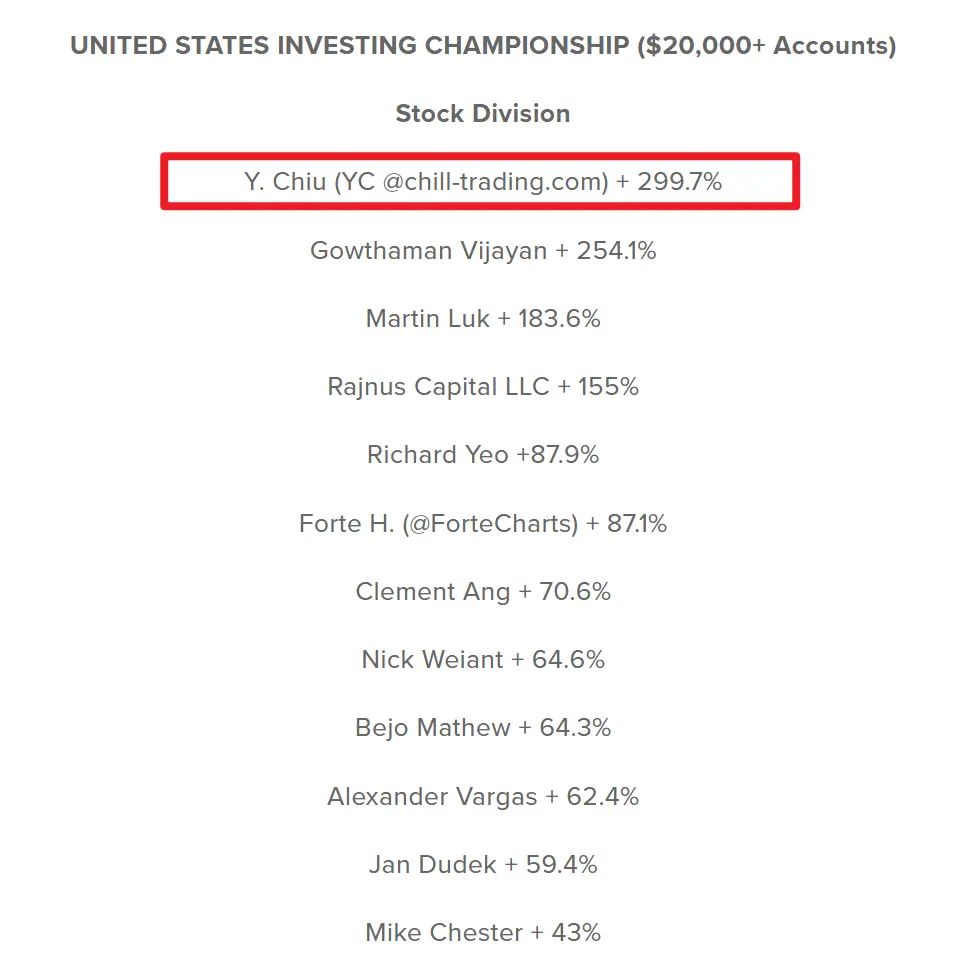The width and height of the screenshot is (971, 972).
Task: Select the Stock Division subheading
Action: tap(483, 113)
